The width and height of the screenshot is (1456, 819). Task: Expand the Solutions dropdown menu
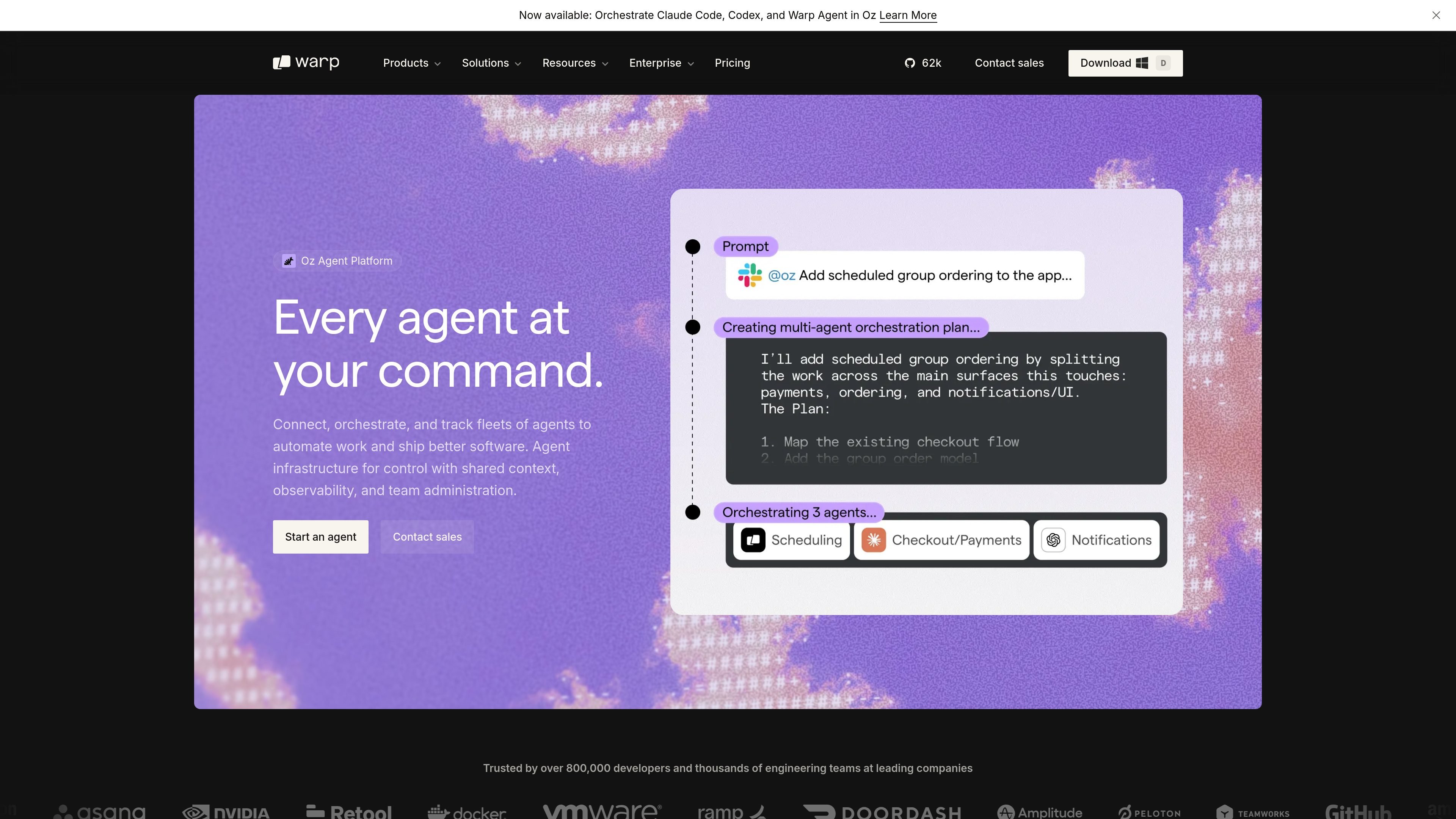point(491,63)
